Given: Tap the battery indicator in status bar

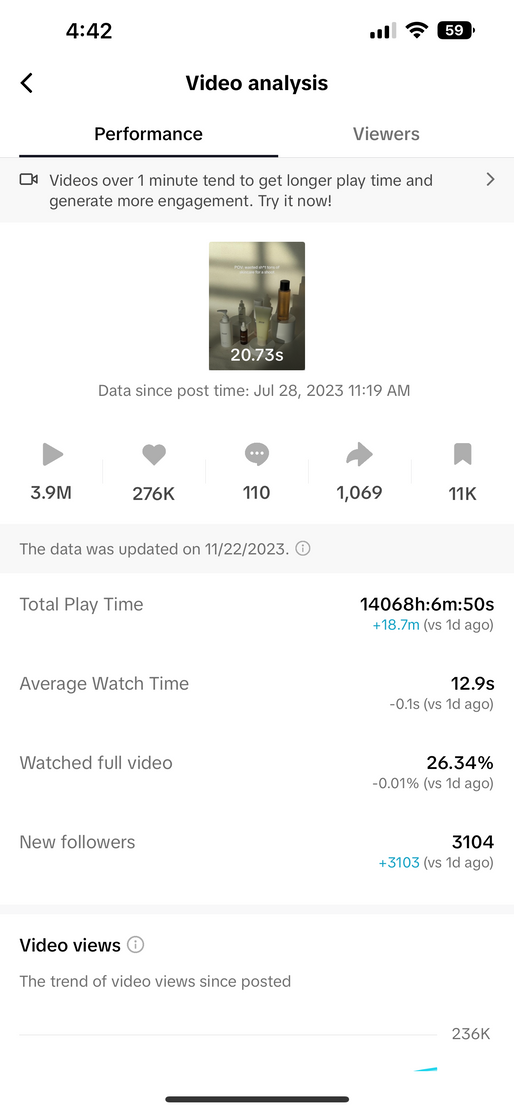Looking at the screenshot, I should [456, 30].
